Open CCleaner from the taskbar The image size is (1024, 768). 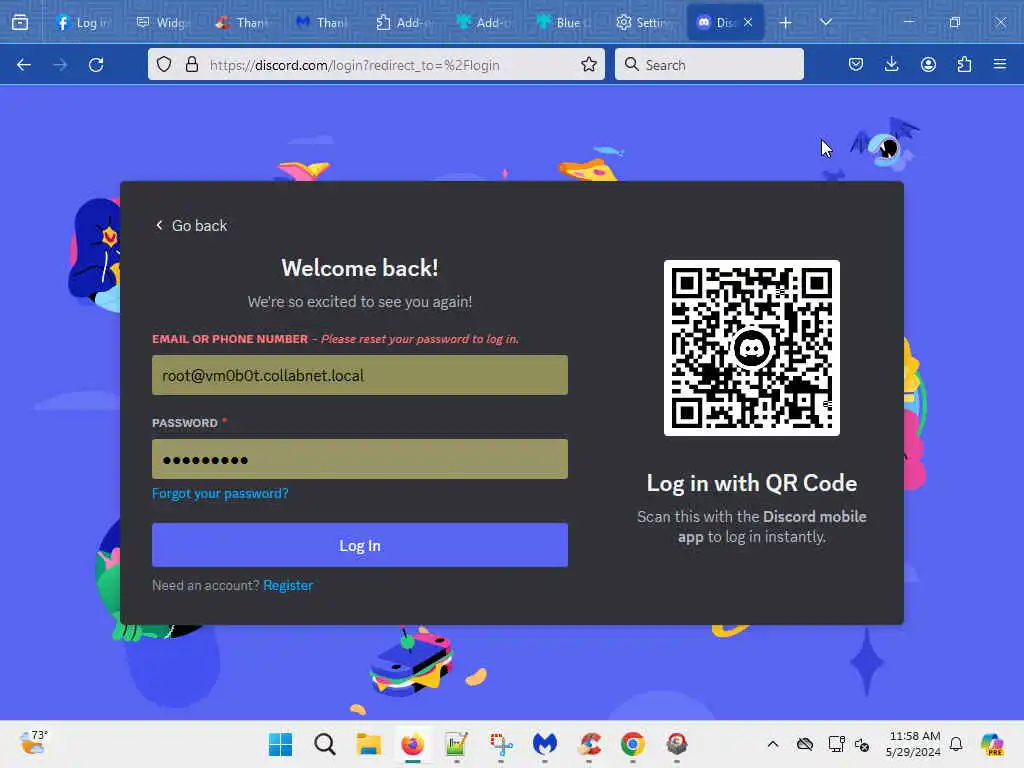[589, 744]
